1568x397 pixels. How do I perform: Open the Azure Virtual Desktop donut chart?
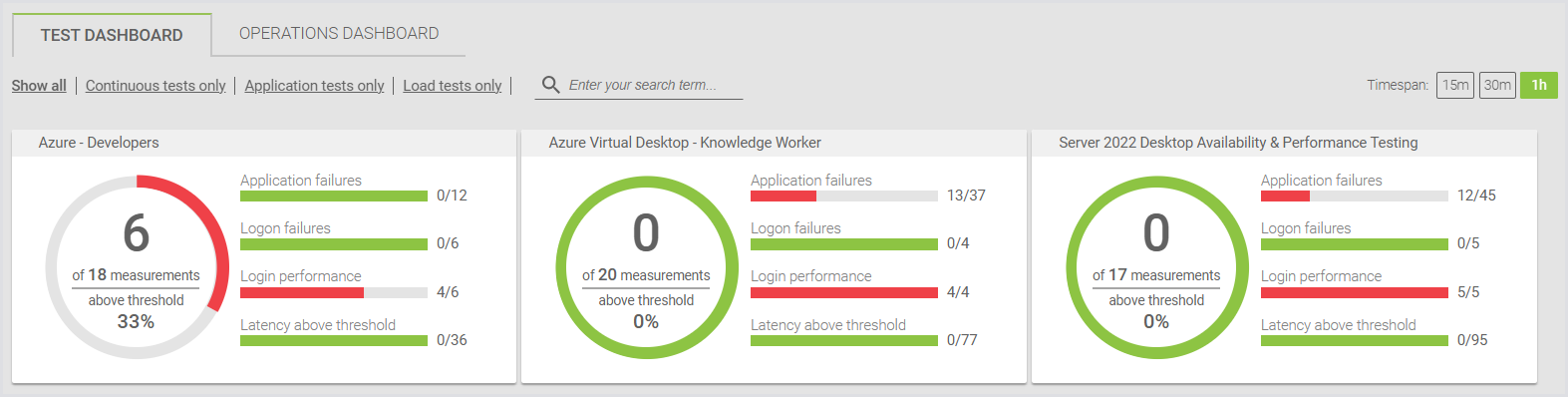[646, 267]
